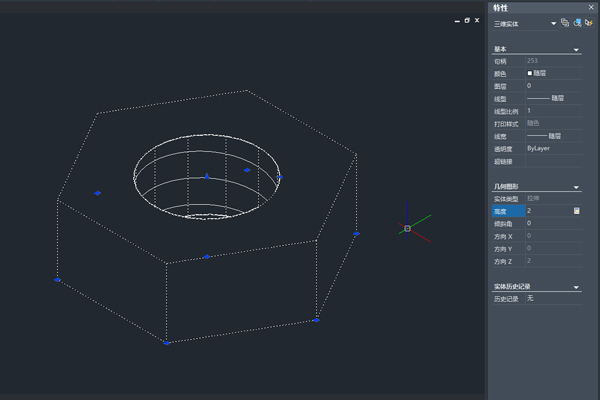Click the 线宽 随层 value
This screenshot has height=400, width=600.
tap(554, 136)
